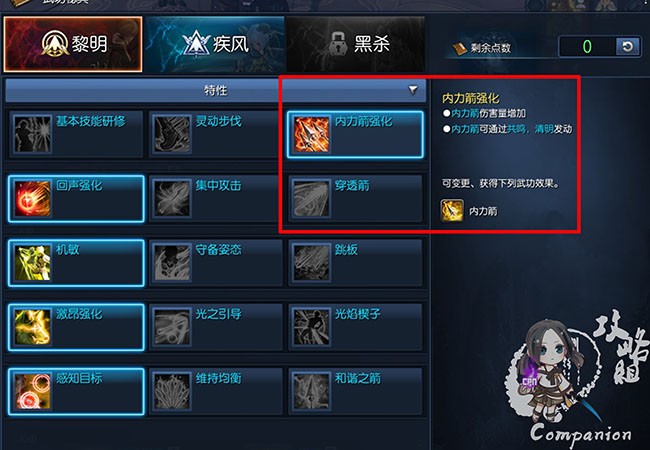This screenshot has height=450, width=650.
Task: Toggle the 集中攻击 trait on
Action: coord(215,199)
